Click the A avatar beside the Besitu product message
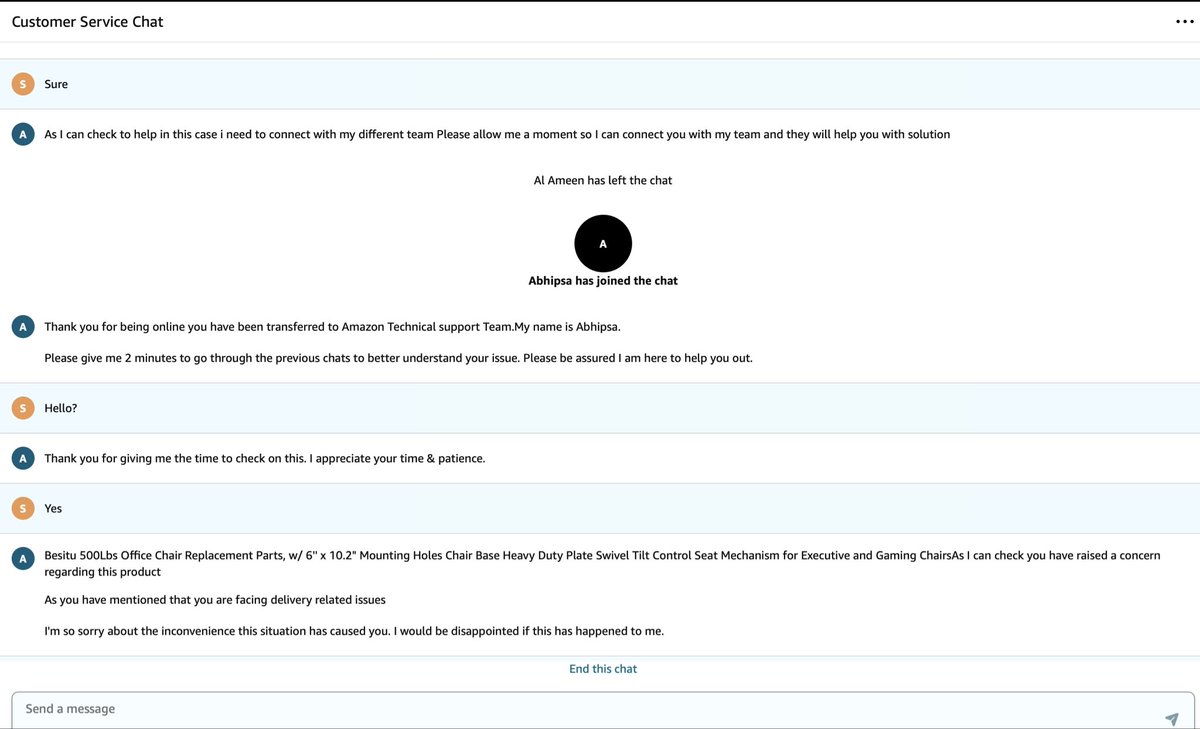 [23, 558]
